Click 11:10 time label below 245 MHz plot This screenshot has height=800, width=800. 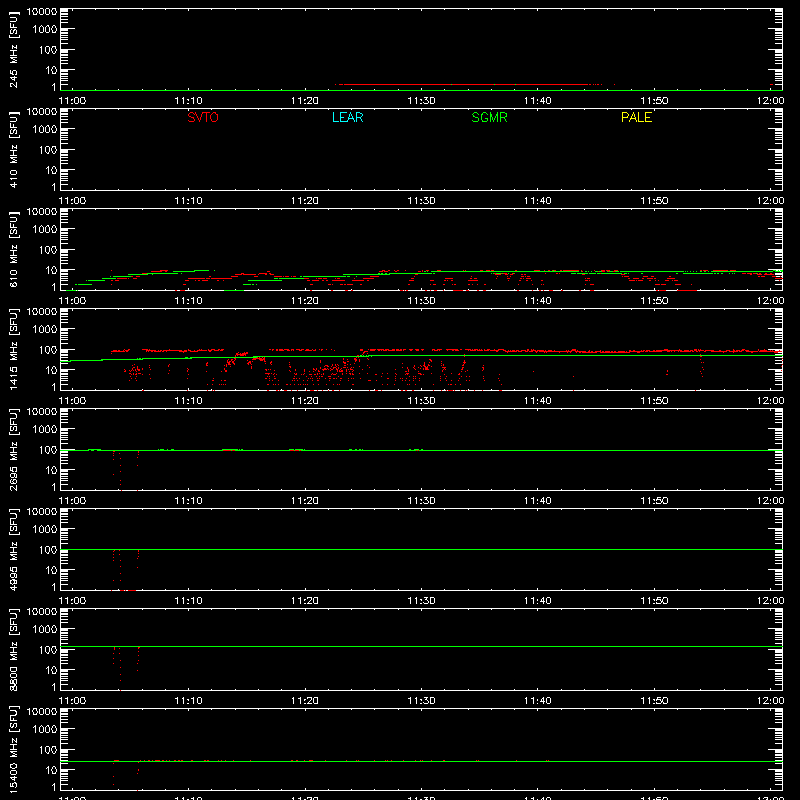click(x=188, y=101)
